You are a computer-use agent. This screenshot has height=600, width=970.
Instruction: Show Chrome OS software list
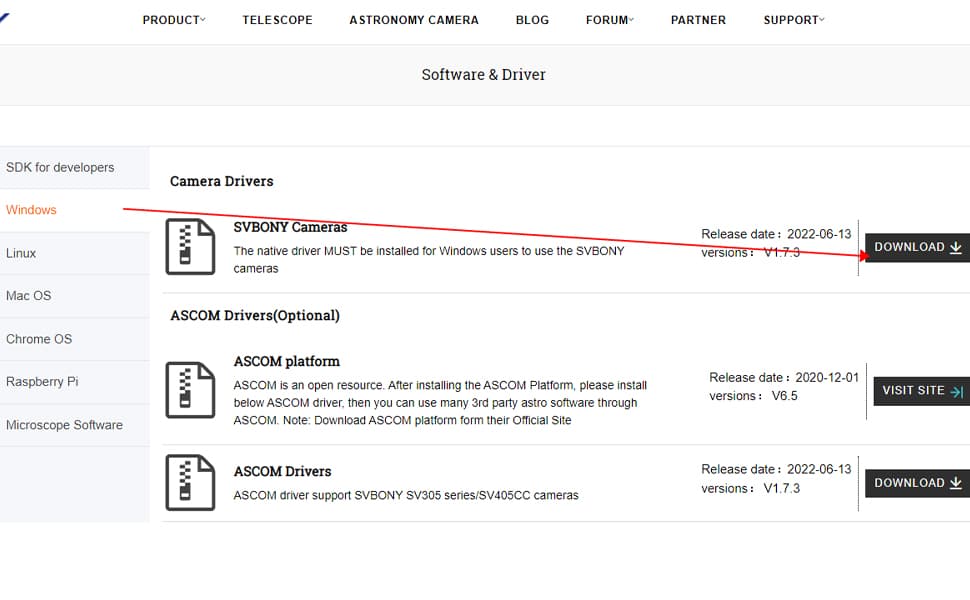[39, 339]
